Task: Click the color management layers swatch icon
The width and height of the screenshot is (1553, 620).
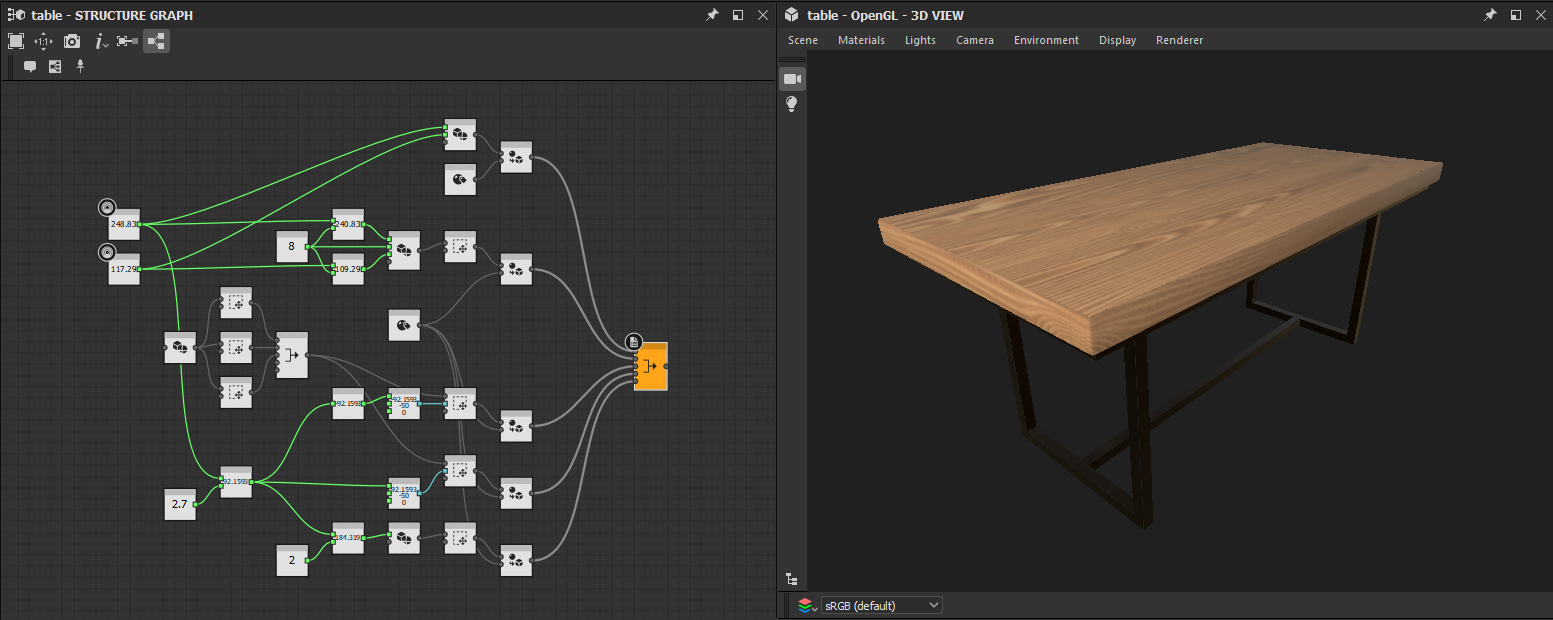Action: point(804,605)
